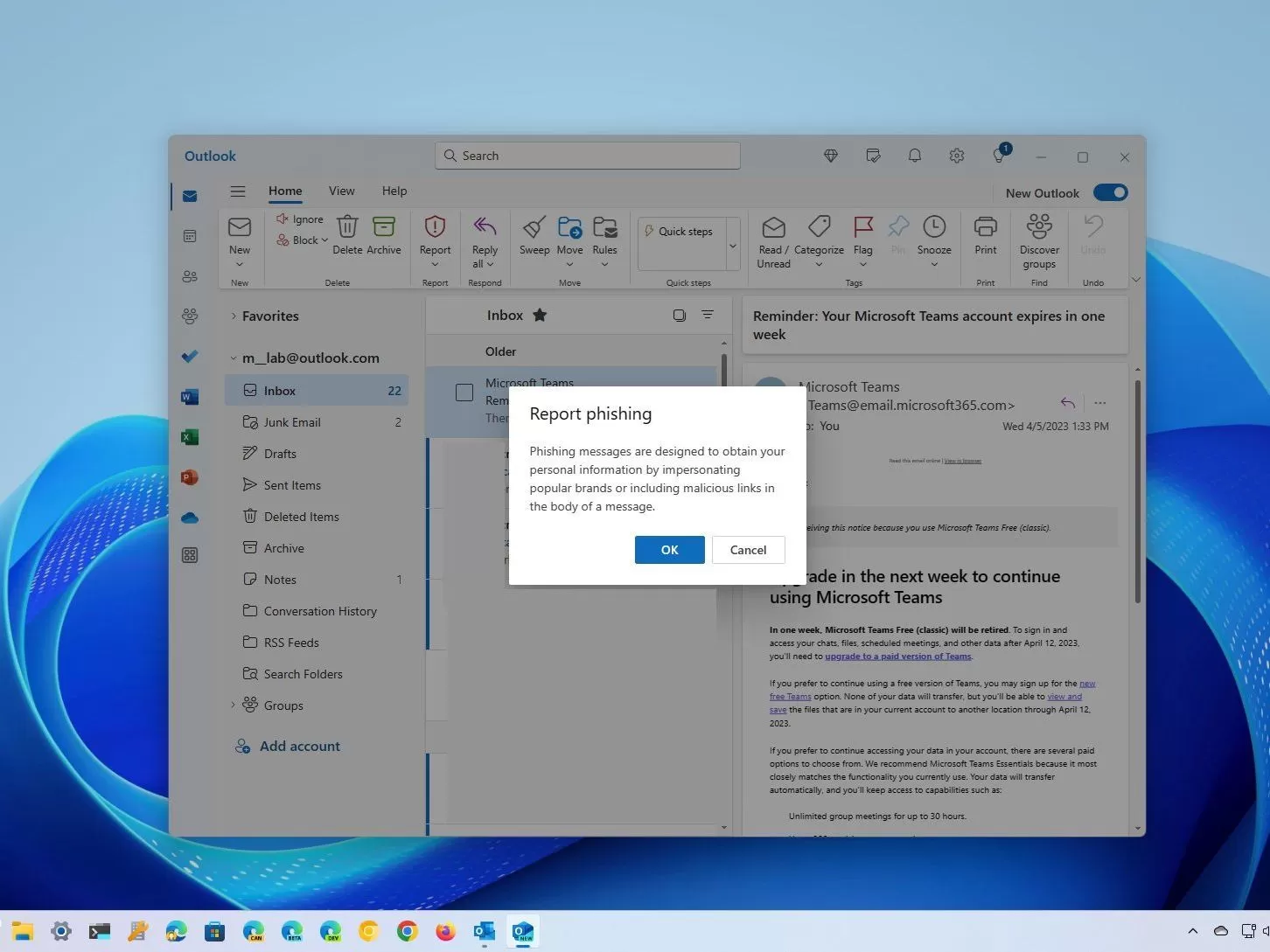Open Calendar from the left rail
This screenshot has height=952, width=1270.
tap(190, 236)
